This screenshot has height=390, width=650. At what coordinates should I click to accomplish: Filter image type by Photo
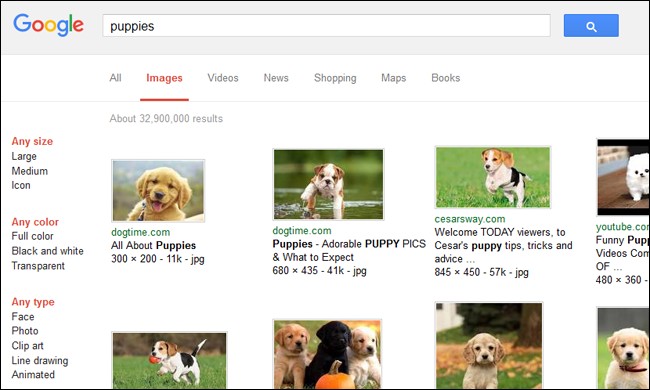point(25,331)
